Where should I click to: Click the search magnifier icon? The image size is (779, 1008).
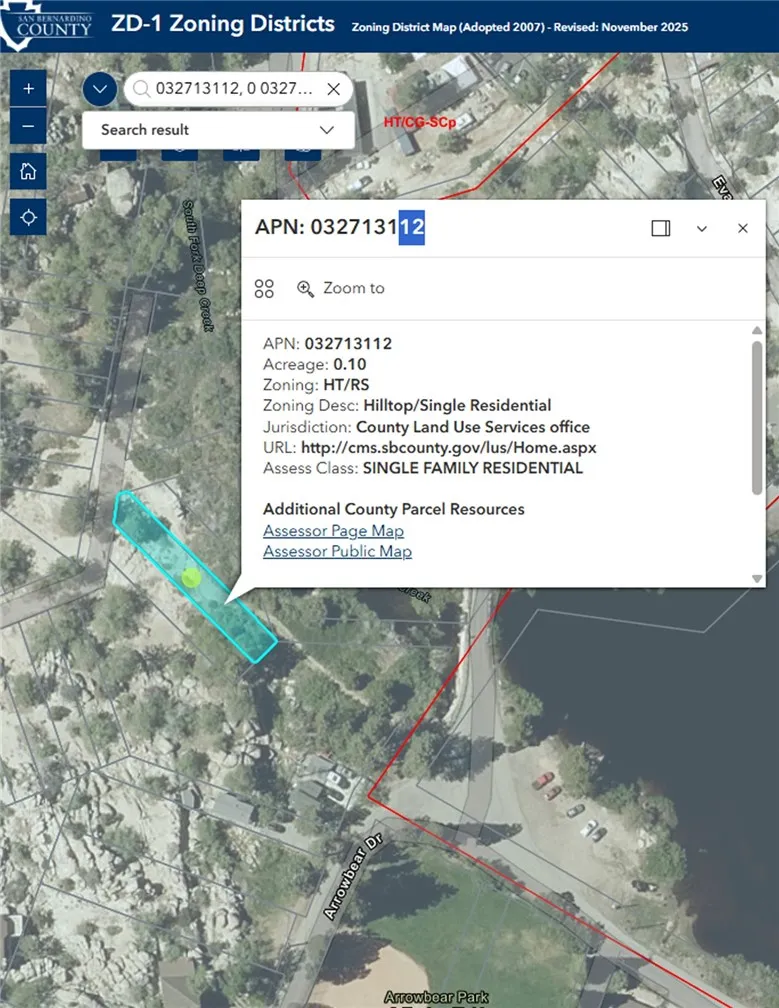(x=141, y=90)
